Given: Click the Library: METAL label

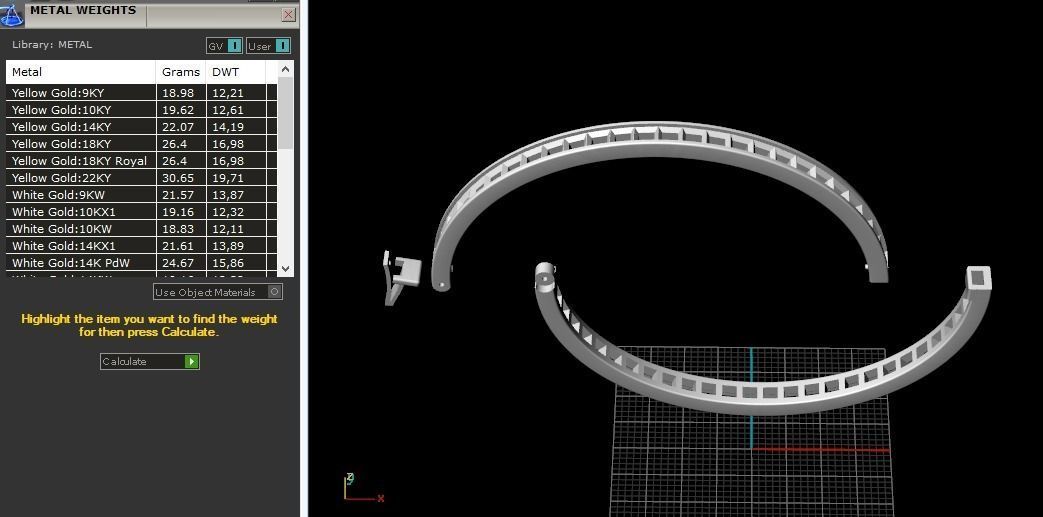Looking at the screenshot, I should tap(52, 45).
